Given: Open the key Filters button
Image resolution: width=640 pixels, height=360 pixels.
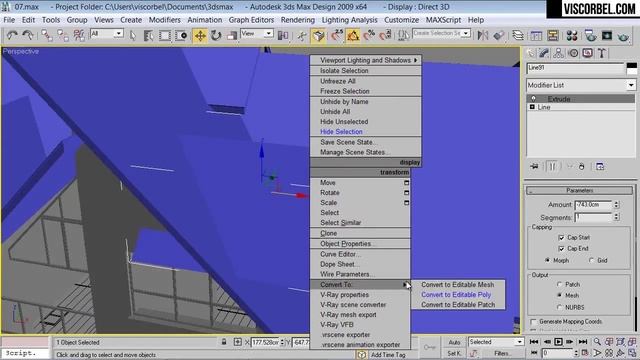Looking at the screenshot, I should point(502,353).
